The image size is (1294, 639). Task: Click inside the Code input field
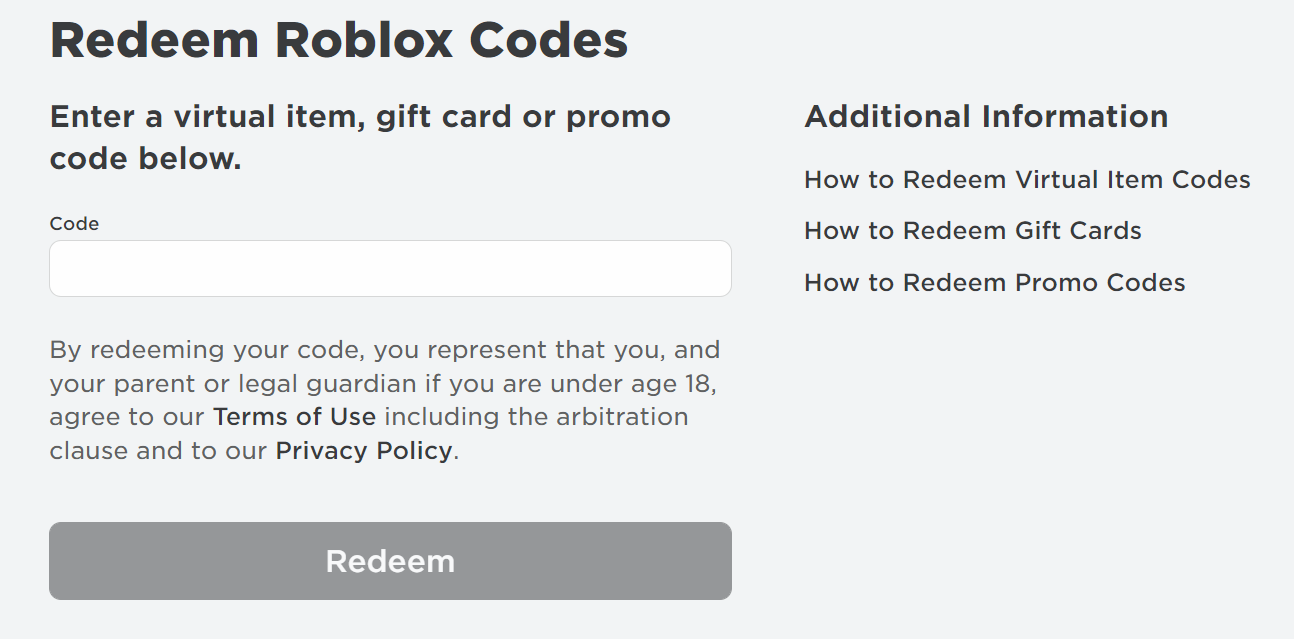390,268
